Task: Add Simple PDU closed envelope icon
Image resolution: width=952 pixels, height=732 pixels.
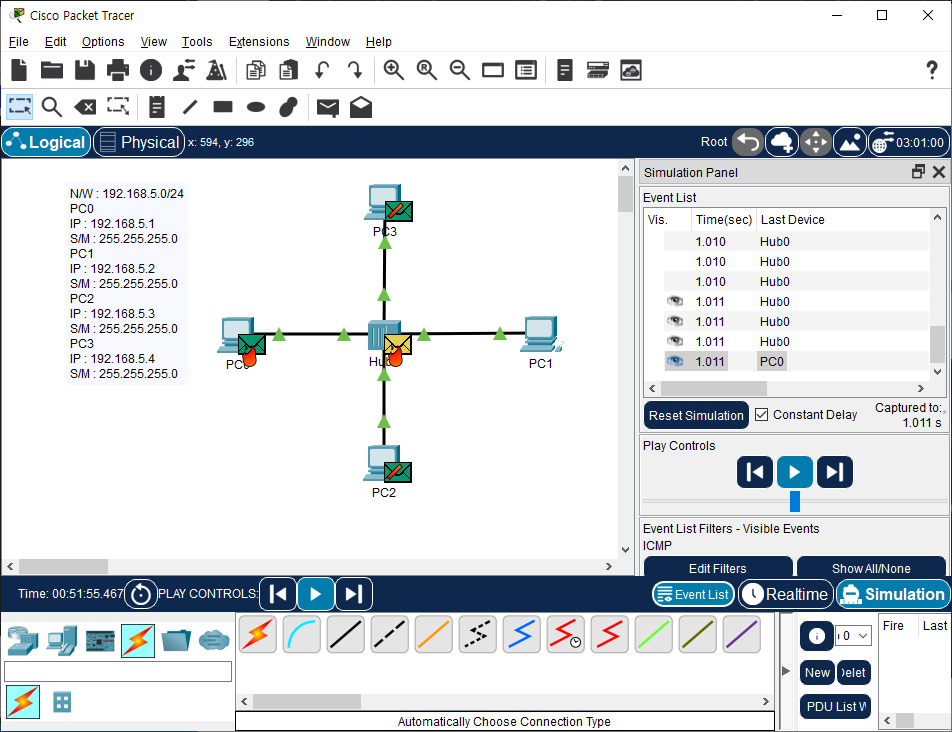Action: coord(328,108)
